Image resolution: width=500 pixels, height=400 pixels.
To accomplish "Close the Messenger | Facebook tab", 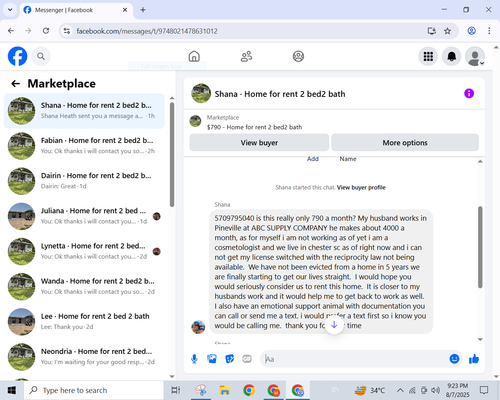I will (125, 10).
